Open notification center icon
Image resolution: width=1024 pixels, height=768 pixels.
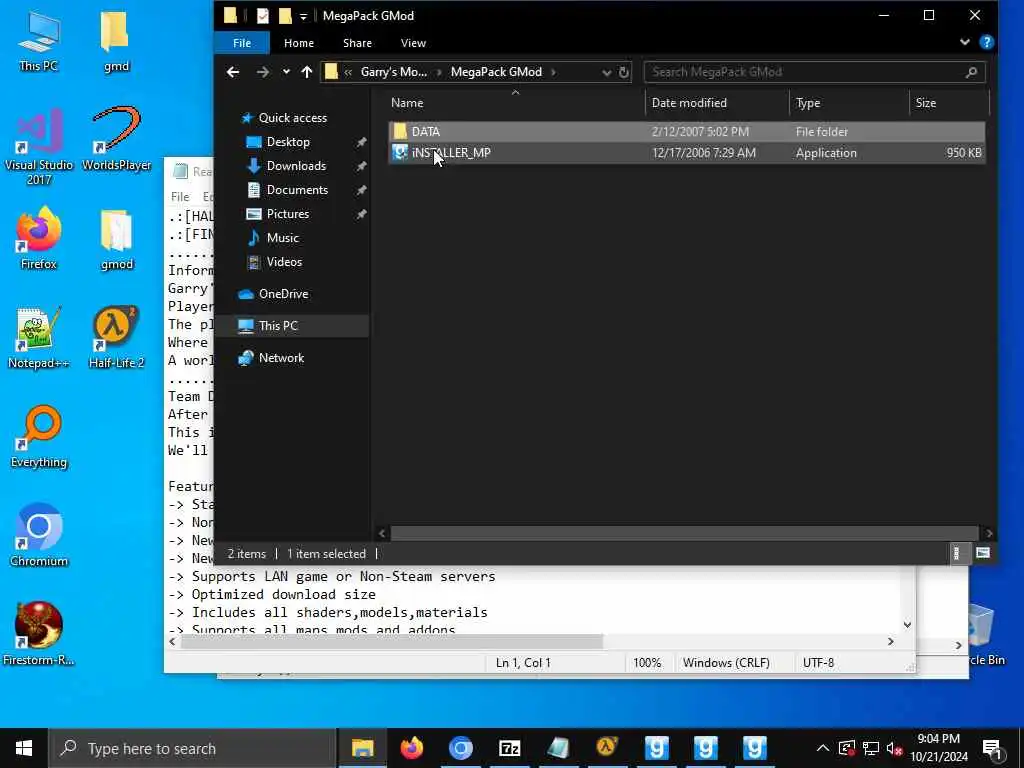pos(993,748)
